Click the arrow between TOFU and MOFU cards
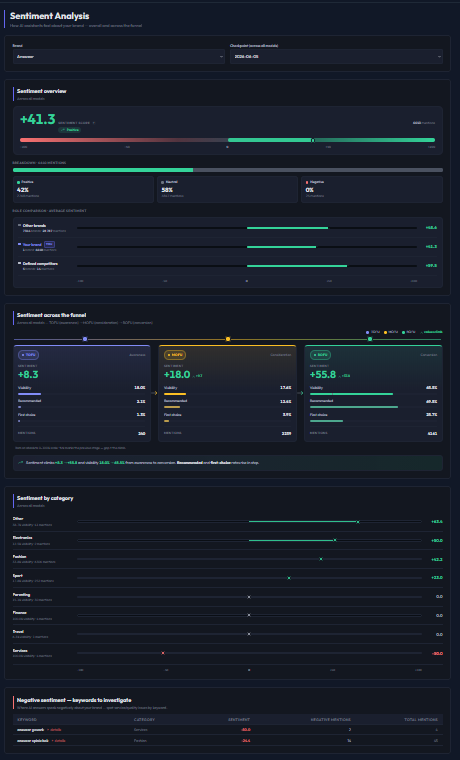This screenshot has width=460, height=760. pos(155,393)
